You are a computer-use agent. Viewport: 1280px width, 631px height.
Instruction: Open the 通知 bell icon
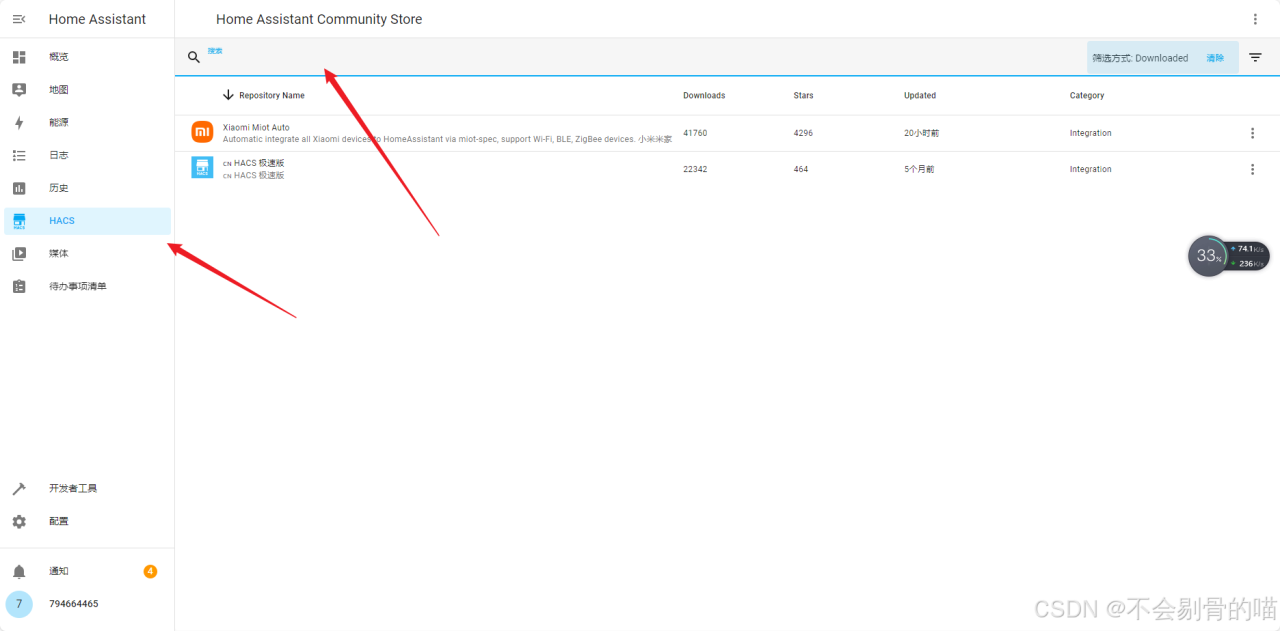[x=19, y=571]
